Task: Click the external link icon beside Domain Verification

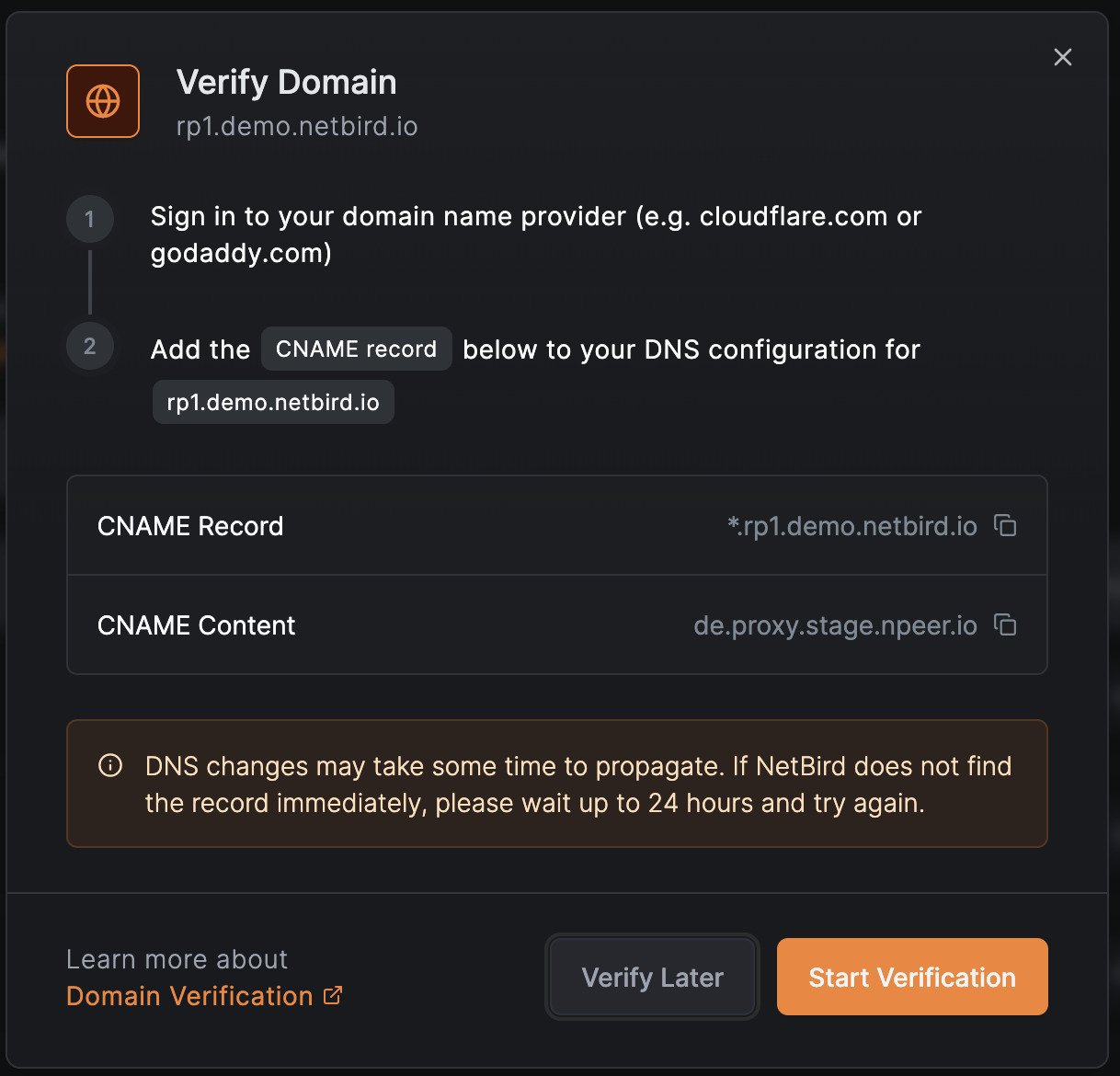Action: tap(333, 996)
